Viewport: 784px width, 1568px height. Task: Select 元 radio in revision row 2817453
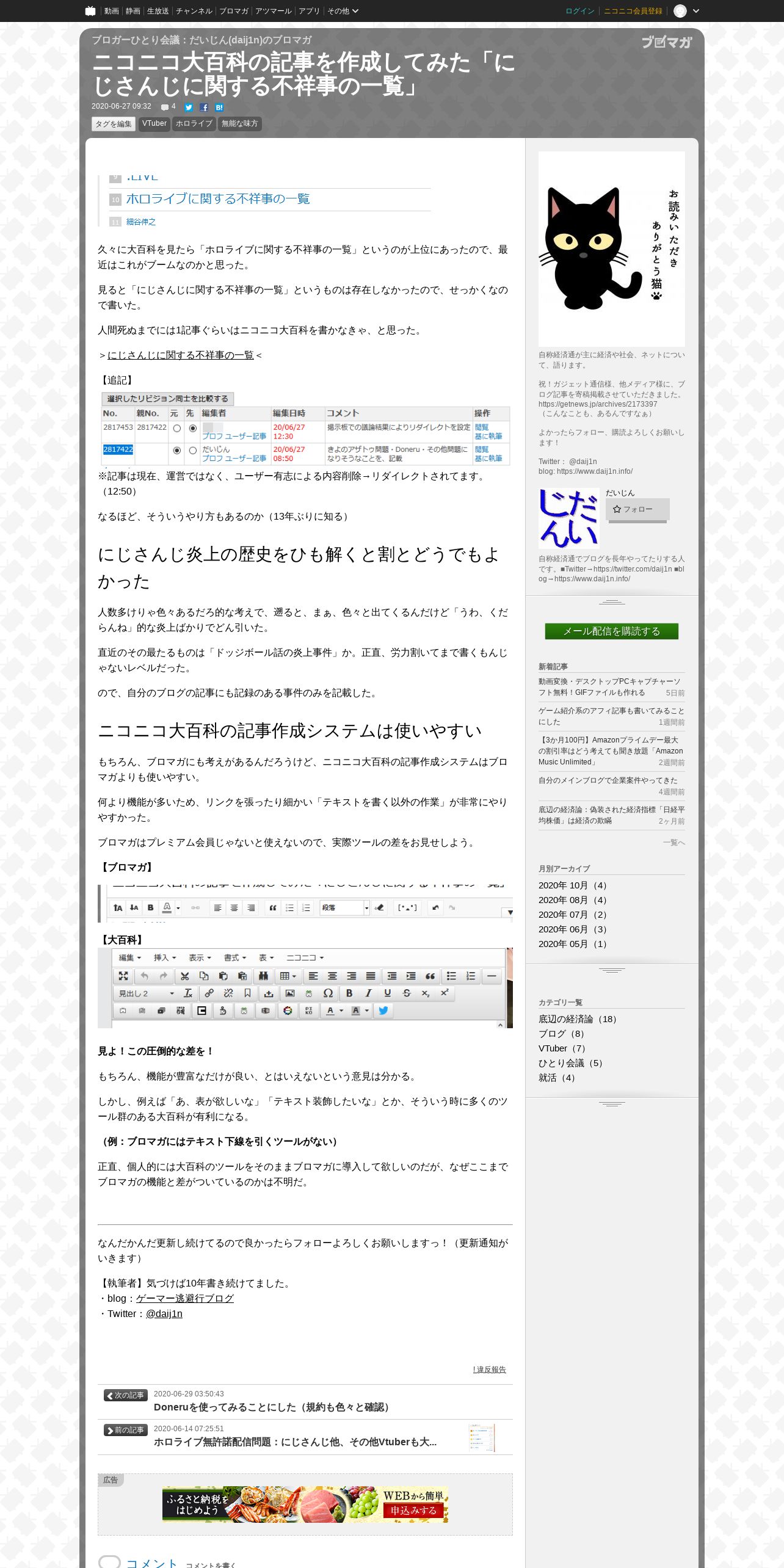click(x=177, y=428)
